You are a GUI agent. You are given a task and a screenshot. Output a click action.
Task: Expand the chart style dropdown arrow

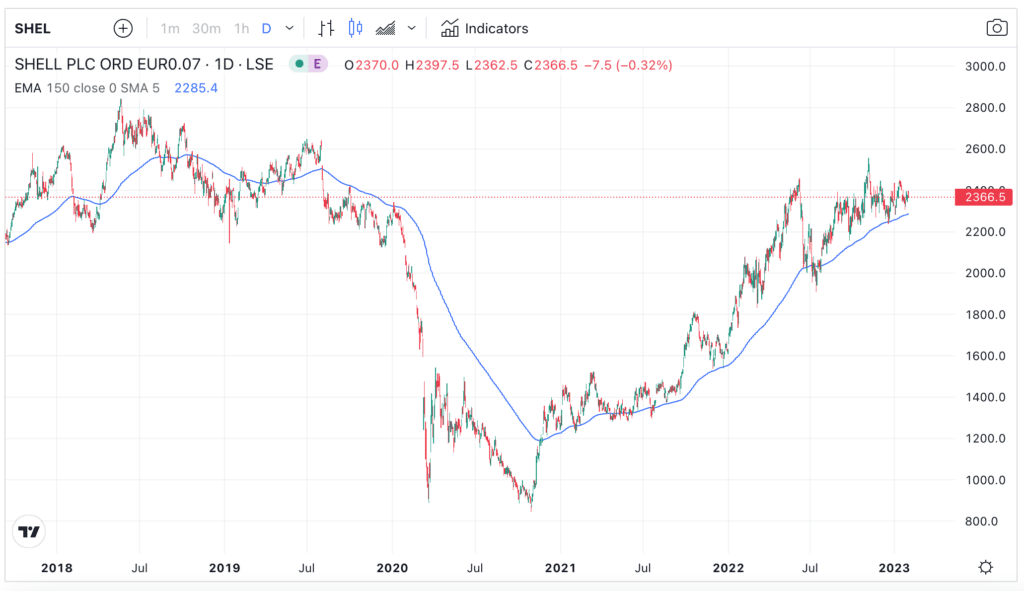412,28
